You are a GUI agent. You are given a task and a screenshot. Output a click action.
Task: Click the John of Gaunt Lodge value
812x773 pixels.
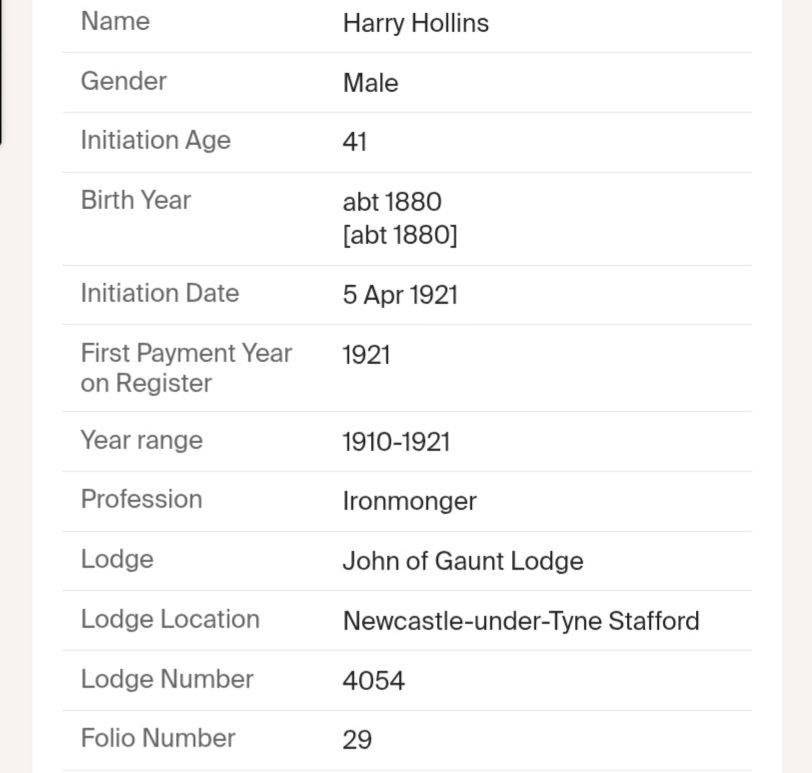click(463, 560)
